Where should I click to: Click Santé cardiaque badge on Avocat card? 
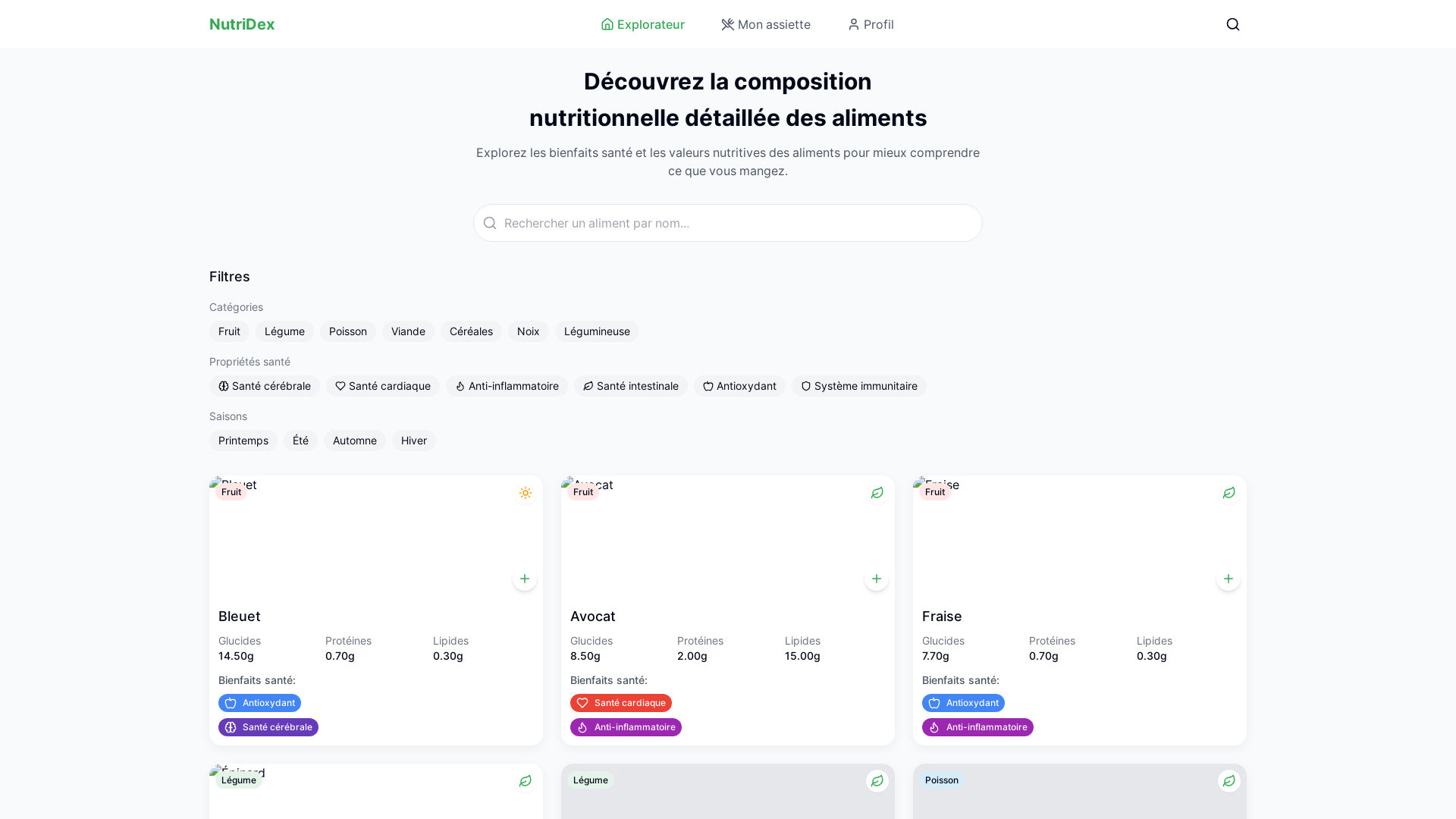[621, 703]
